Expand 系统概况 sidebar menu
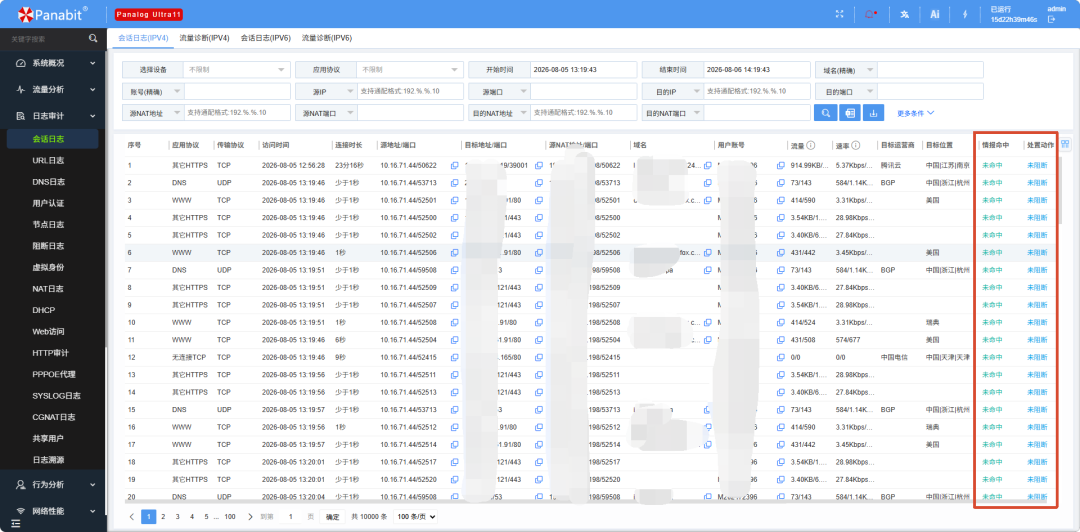Viewport: 1080px width, 532px height. coord(53,63)
